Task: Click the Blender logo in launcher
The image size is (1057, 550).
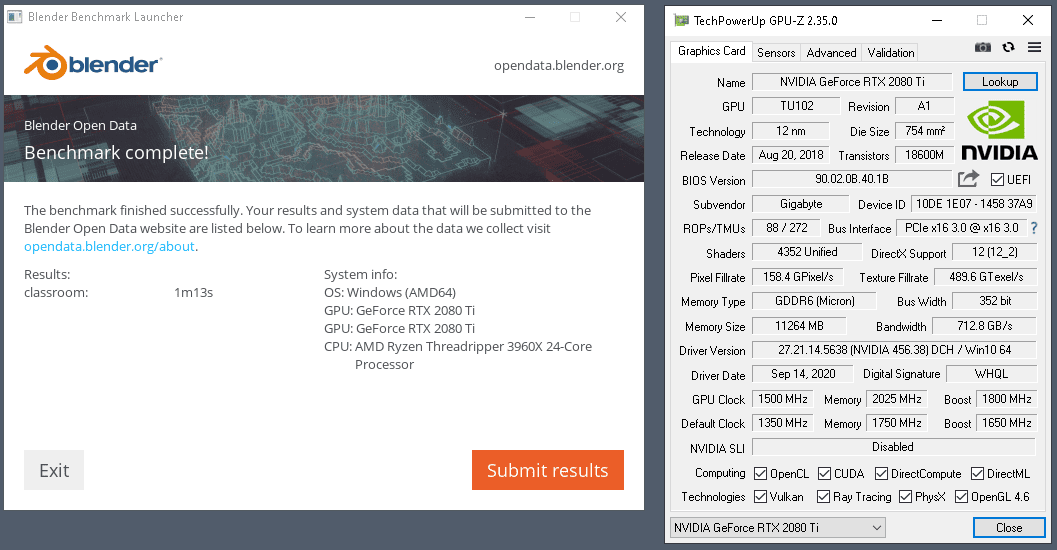Action: click(x=93, y=63)
